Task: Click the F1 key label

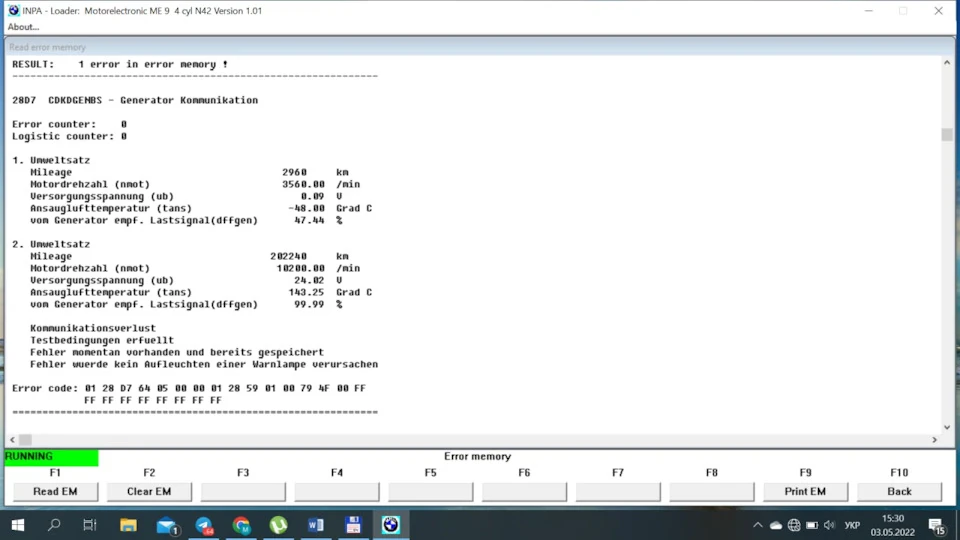Action: (55, 473)
